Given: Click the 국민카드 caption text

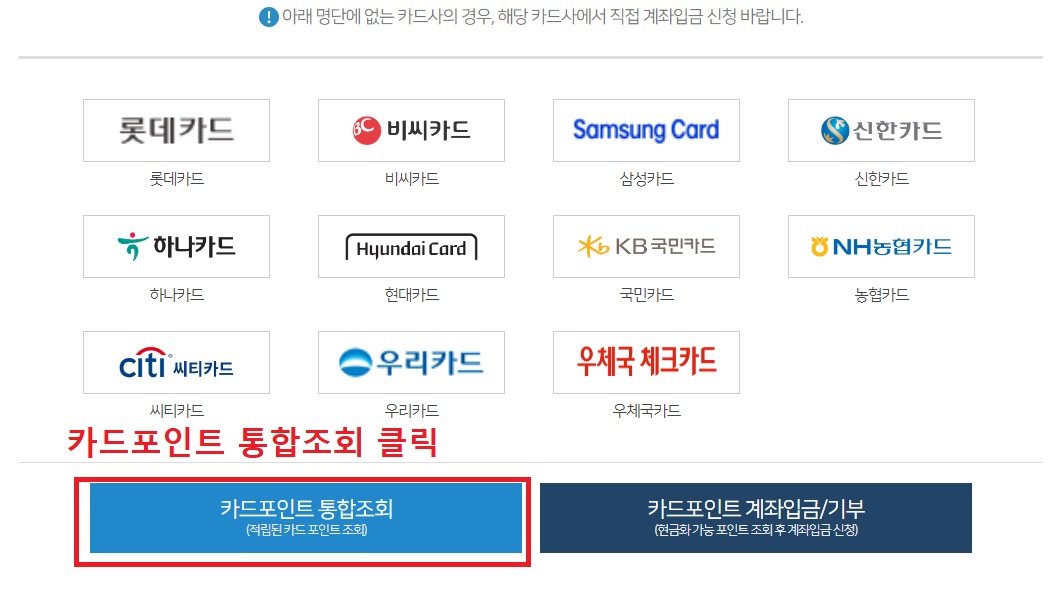Looking at the screenshot, I should tap(646, 294).
